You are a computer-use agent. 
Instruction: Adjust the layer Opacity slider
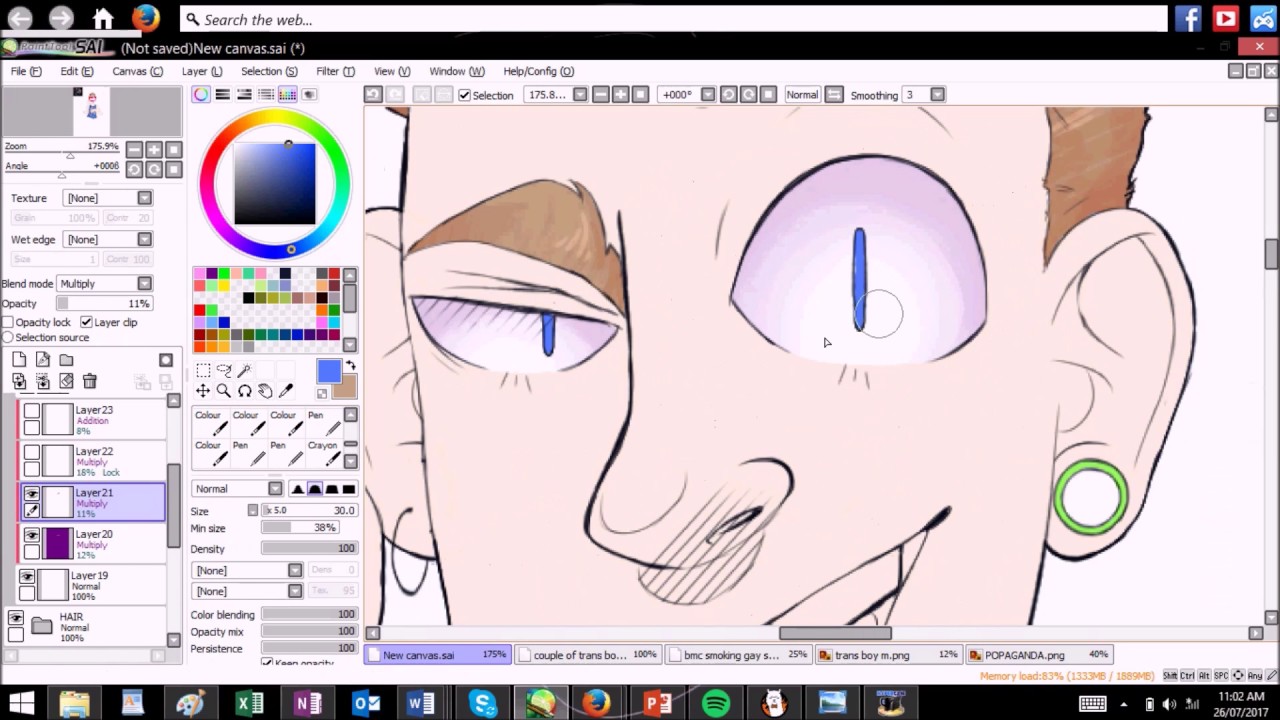point(104,304)
